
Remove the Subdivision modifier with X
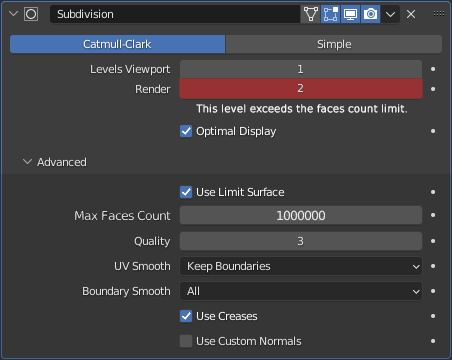coord(411,14)
